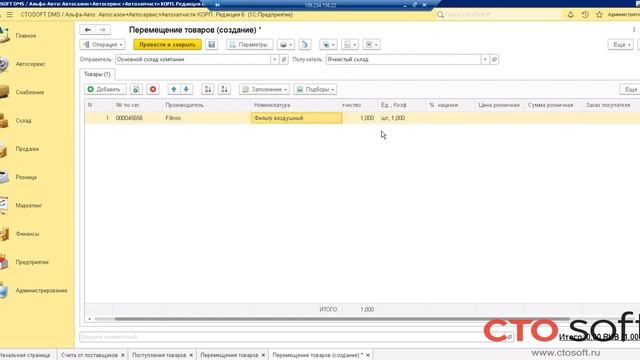Open the Заполнение dropdown
Screen dimensions: 640x360
tap(264, 89)
